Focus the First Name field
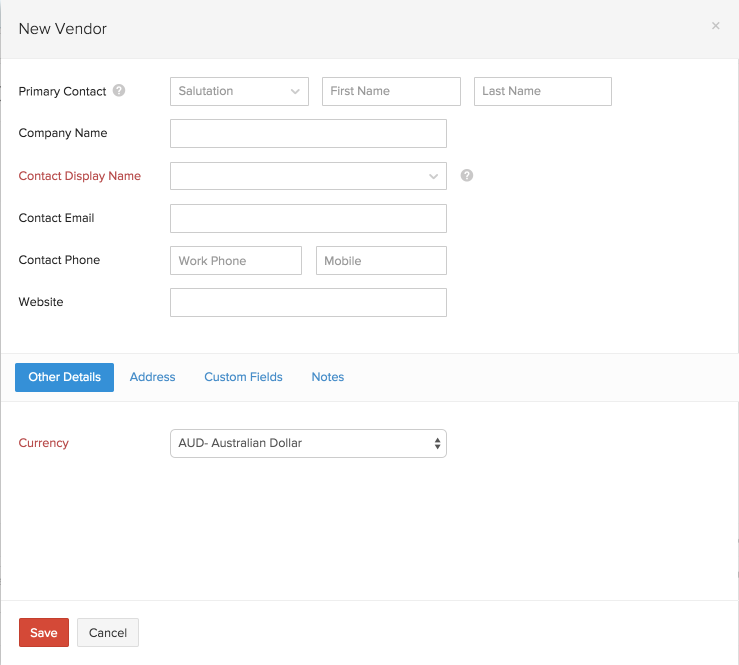Viewport: 739px width, 665px height. (391, 91)
